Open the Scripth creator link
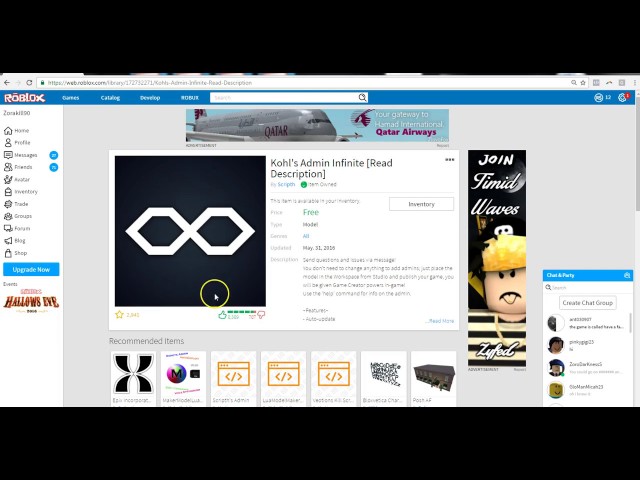The height and width of the screenshot is (480, 640). pyautogui.click(x=286, y=184)
